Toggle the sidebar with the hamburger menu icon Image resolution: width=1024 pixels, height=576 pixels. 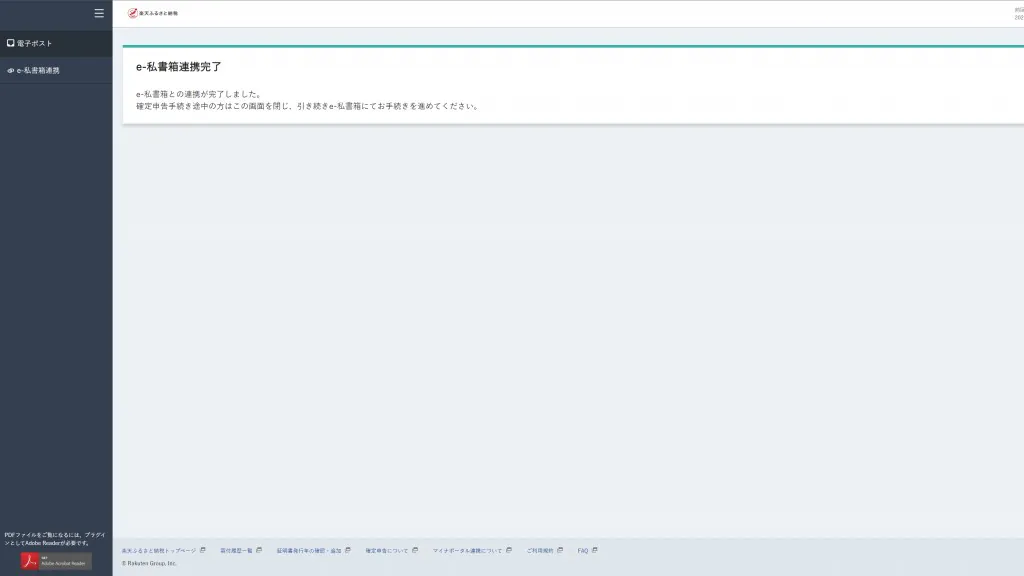(x=98, y=13)
